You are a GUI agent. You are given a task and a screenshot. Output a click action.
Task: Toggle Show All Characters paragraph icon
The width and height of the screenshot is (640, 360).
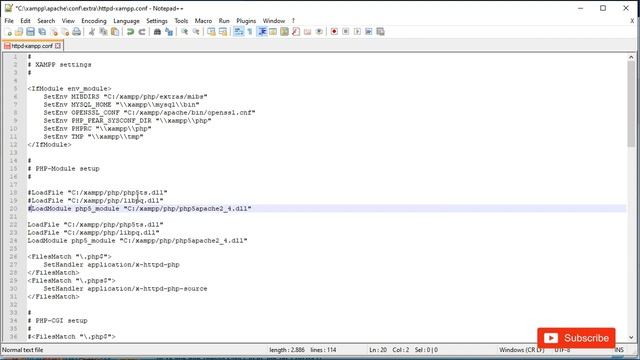point(250,32)
